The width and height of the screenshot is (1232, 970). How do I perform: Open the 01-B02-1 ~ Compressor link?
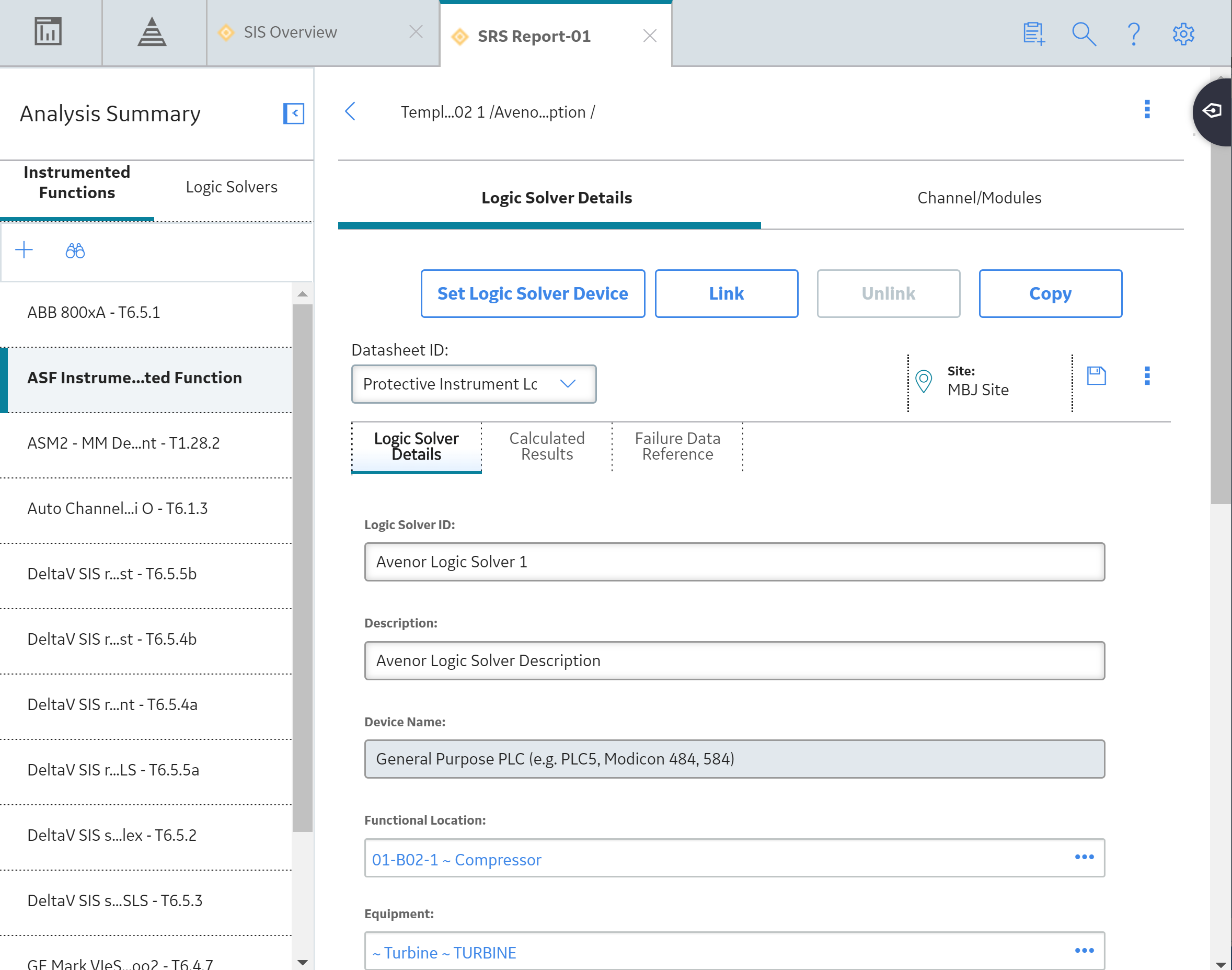(456, 859)
